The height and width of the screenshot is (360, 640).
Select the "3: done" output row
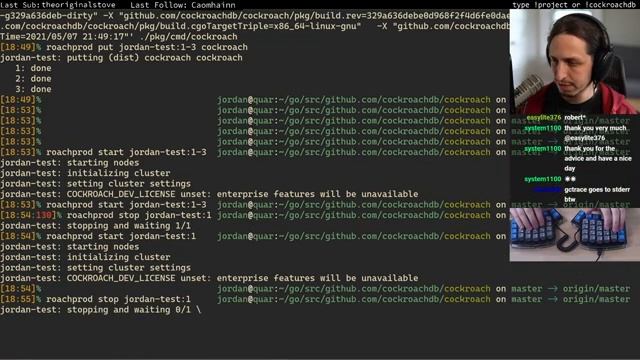click(33, 89)
